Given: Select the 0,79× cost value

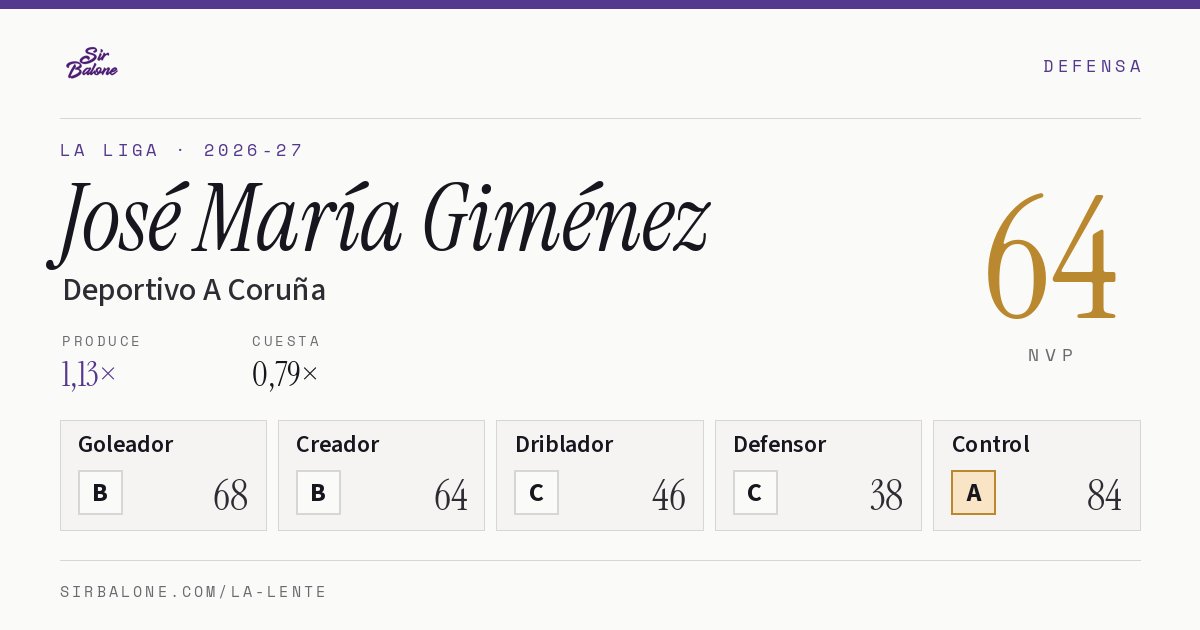Looking at the screenshot, I should pos(285,374).
